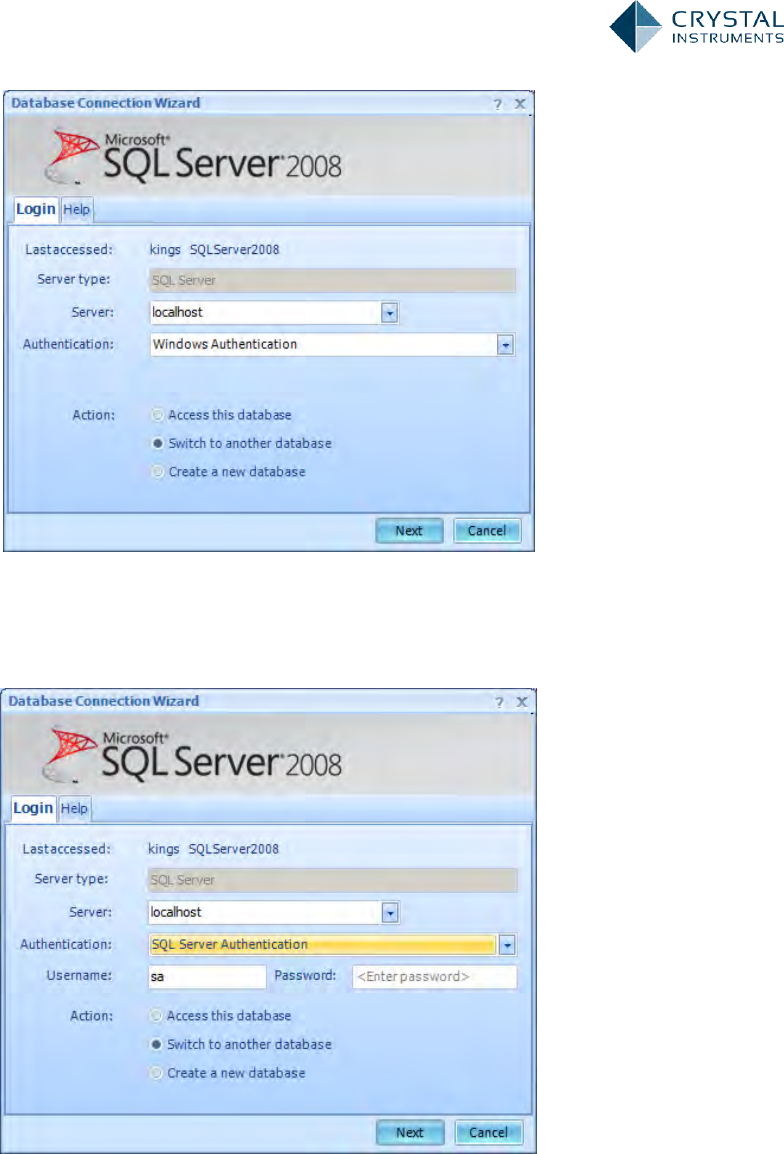The image size is (784, 1154).
Task: Click the disabled Server type field in upper wizard
Action: click(332, 280)
